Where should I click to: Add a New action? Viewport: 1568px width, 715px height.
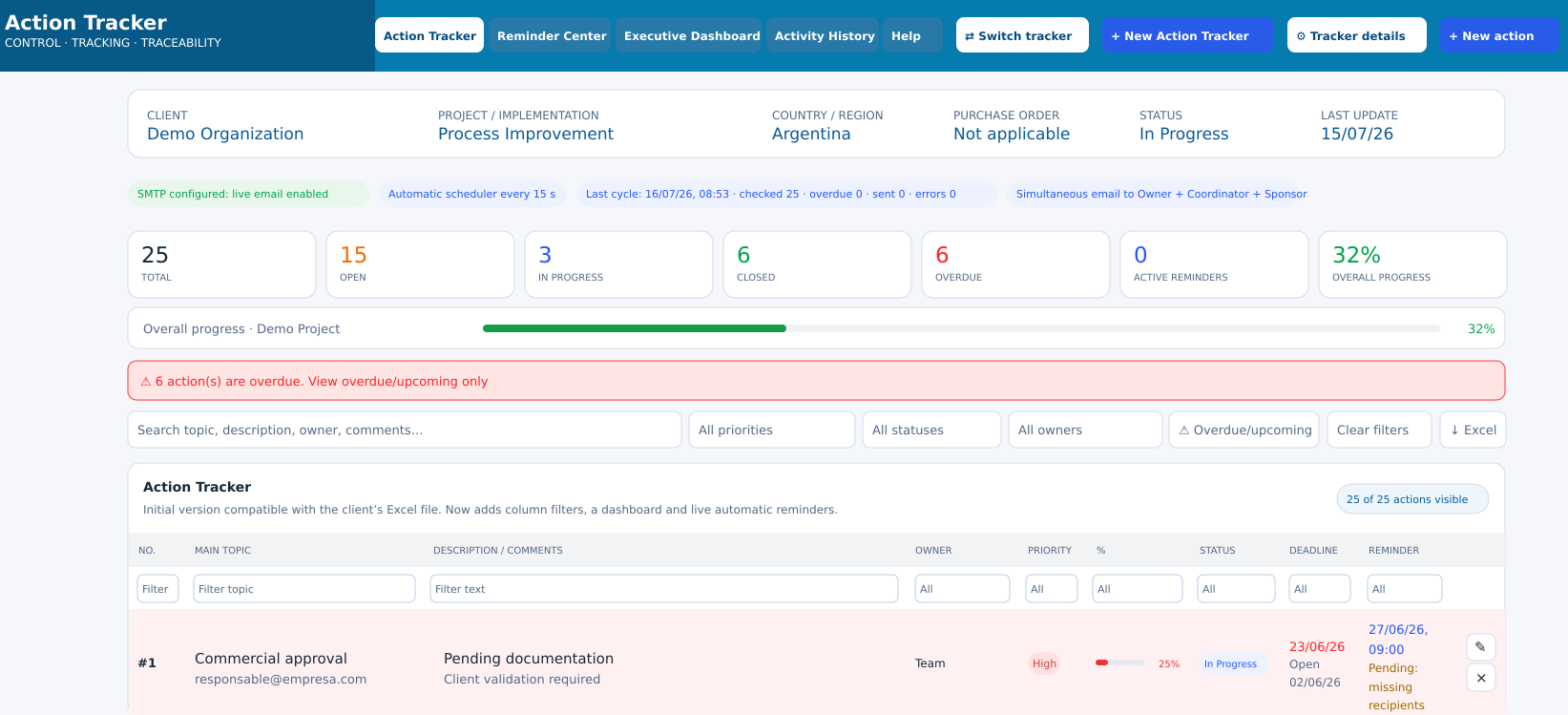[1499, 35]
